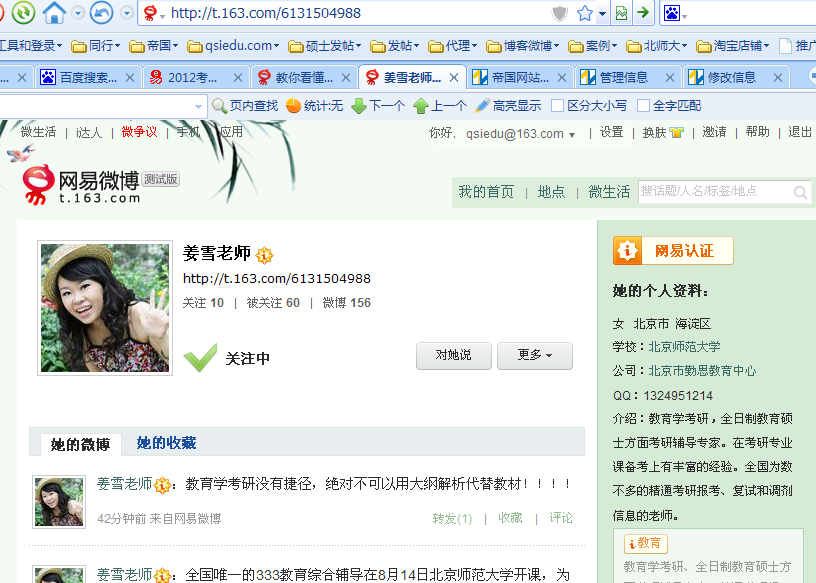Click the magnifier icon in weibo search
The width and height of the screenshot is (816, 583).
[800, 193]
